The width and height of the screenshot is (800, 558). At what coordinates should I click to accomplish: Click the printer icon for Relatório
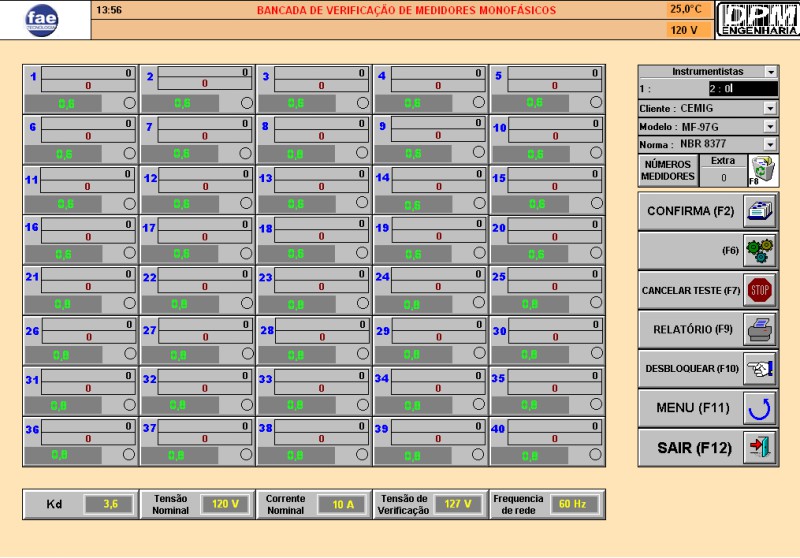(x=761, y=329)
